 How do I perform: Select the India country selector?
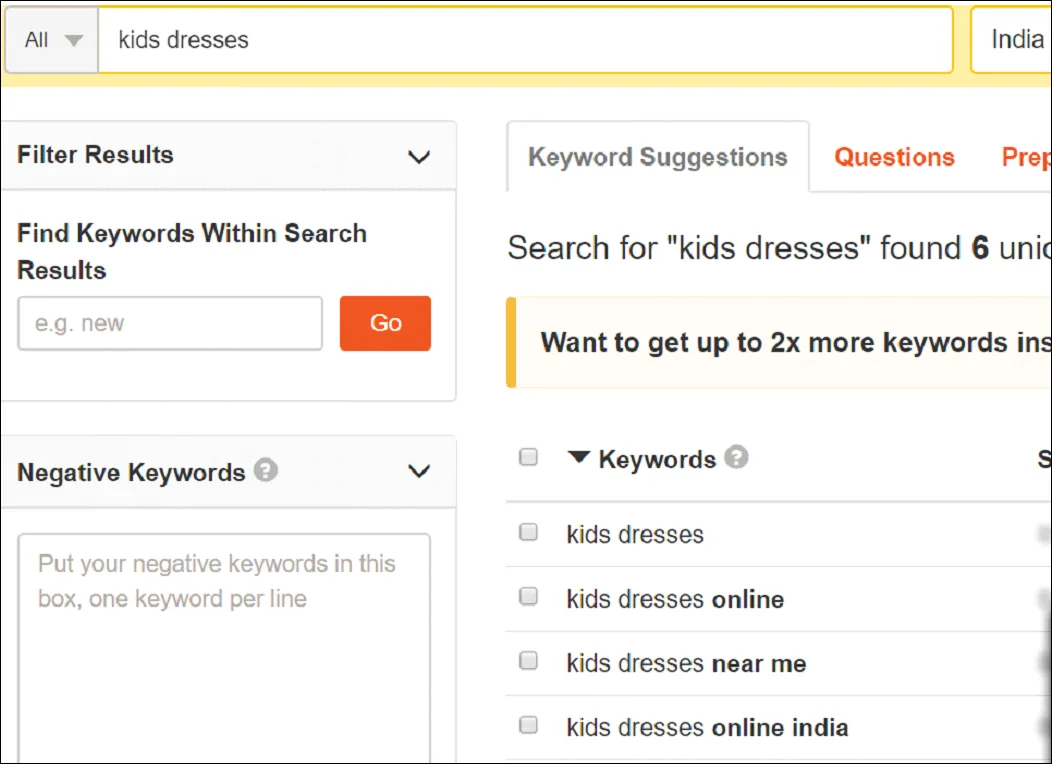(x=1018, y=40)
